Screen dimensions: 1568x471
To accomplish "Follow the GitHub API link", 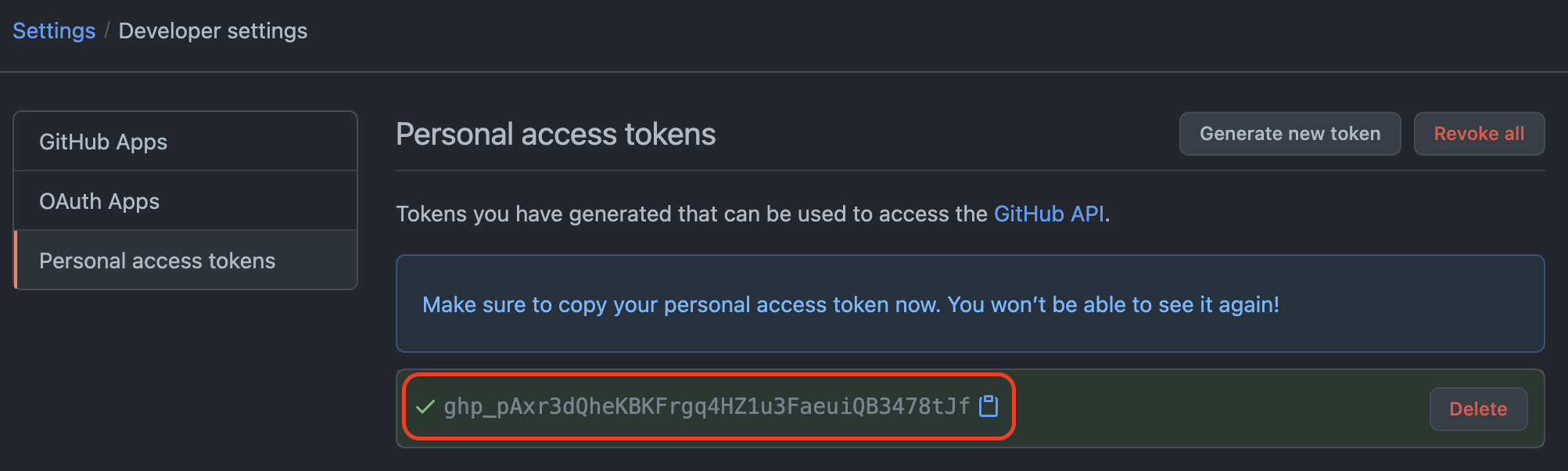I will tap(1049, 214).
